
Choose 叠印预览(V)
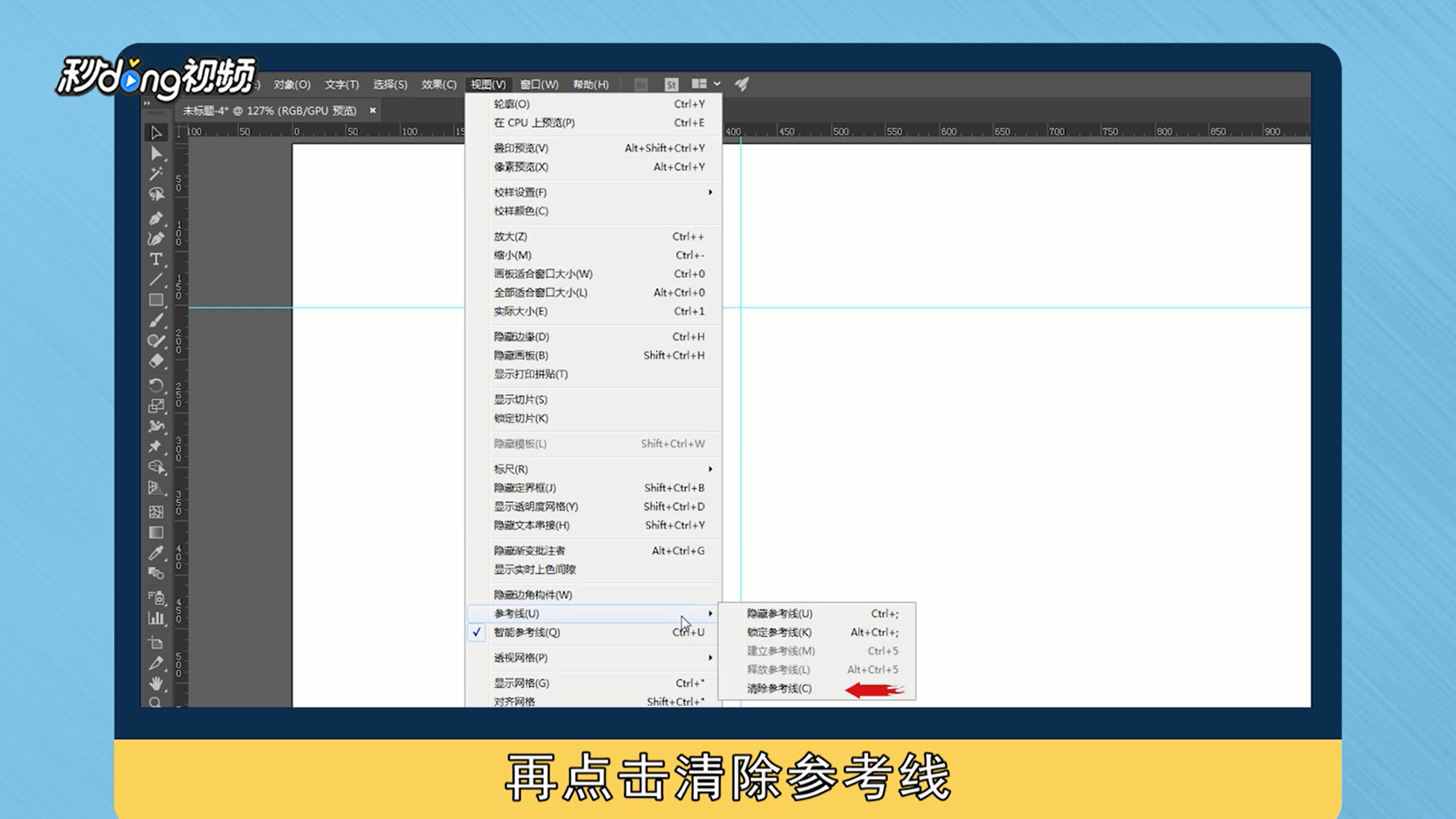[594, 148]
